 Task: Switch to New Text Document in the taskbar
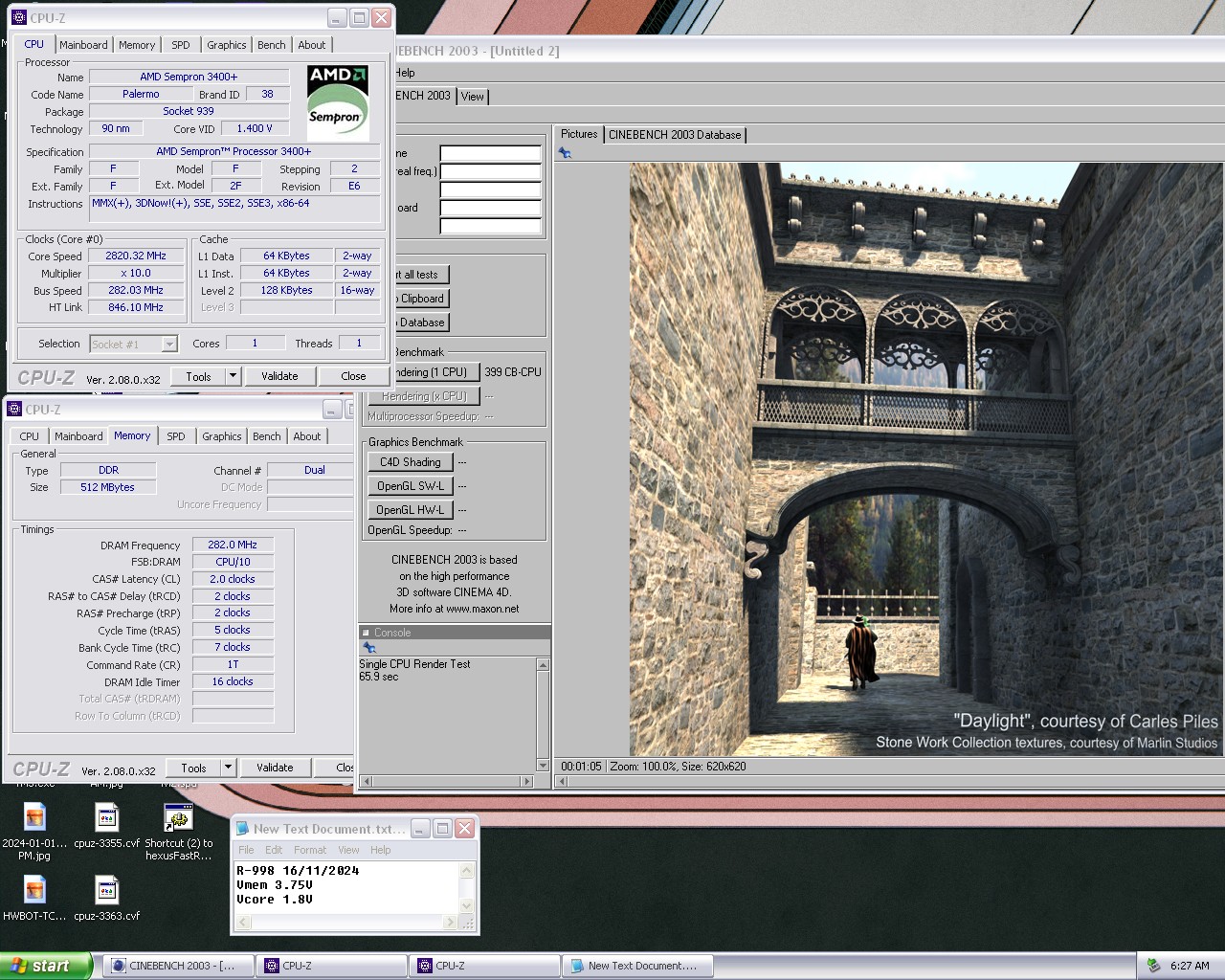(638, 966)
